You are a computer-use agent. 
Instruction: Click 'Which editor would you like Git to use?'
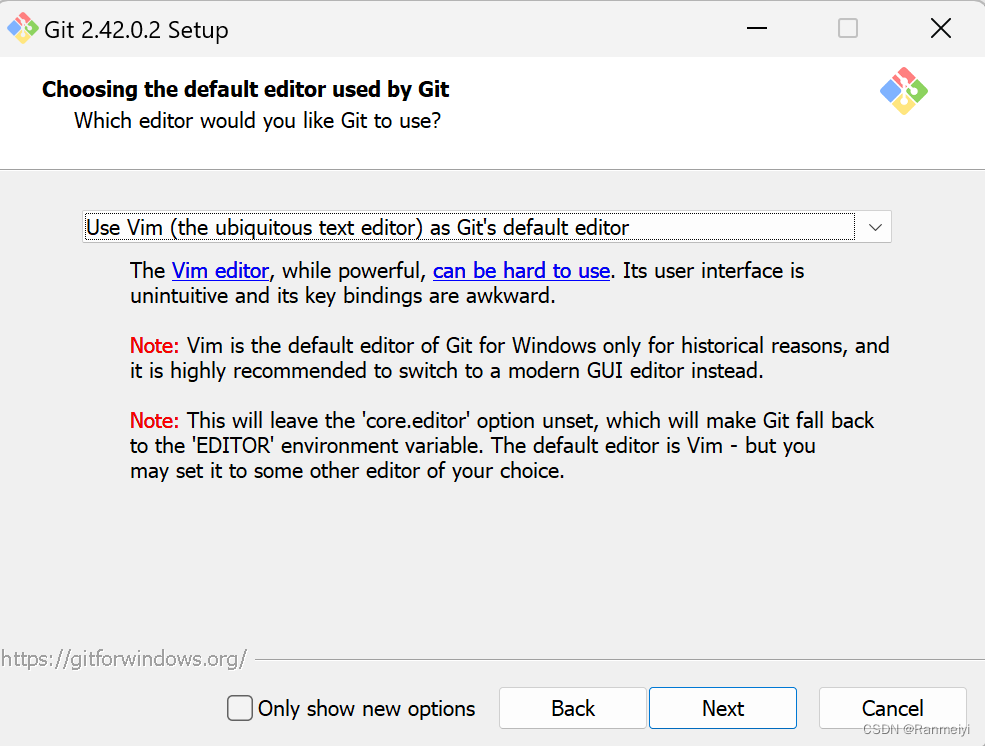tap(258, 121)
